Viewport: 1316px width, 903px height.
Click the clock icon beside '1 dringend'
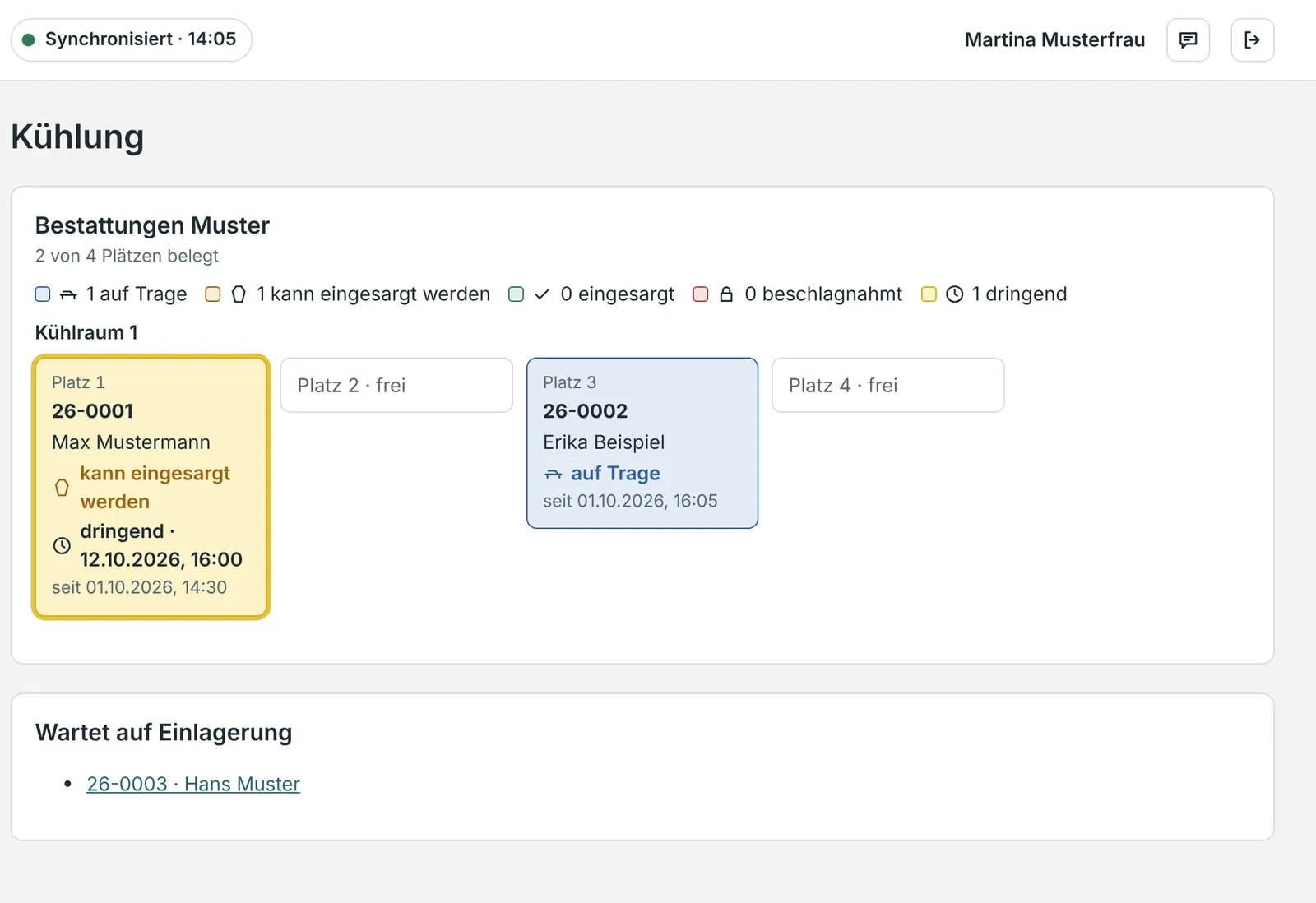[954, 294]
